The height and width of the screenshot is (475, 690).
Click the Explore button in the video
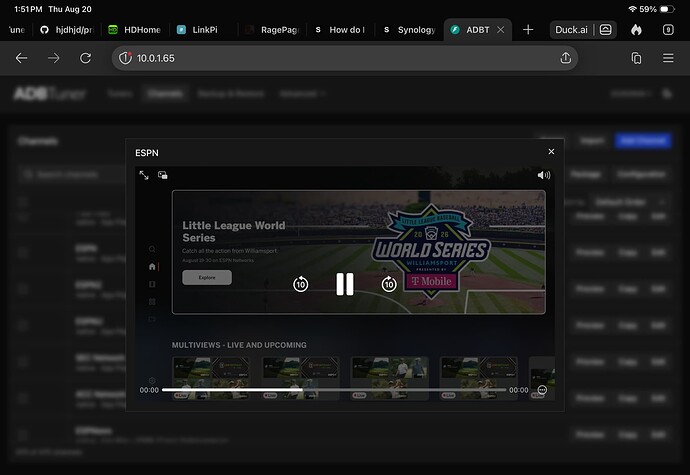point(207,277)
